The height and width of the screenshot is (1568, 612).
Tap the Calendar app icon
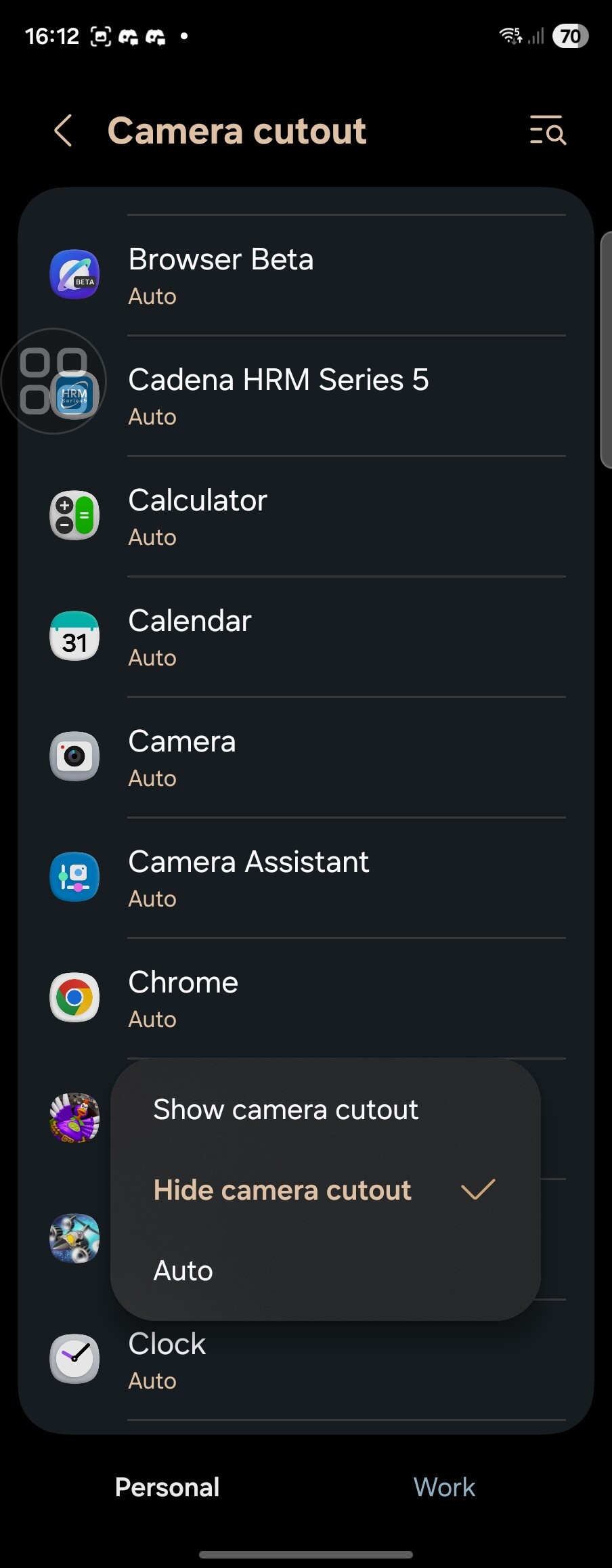(x=74, y=636)
